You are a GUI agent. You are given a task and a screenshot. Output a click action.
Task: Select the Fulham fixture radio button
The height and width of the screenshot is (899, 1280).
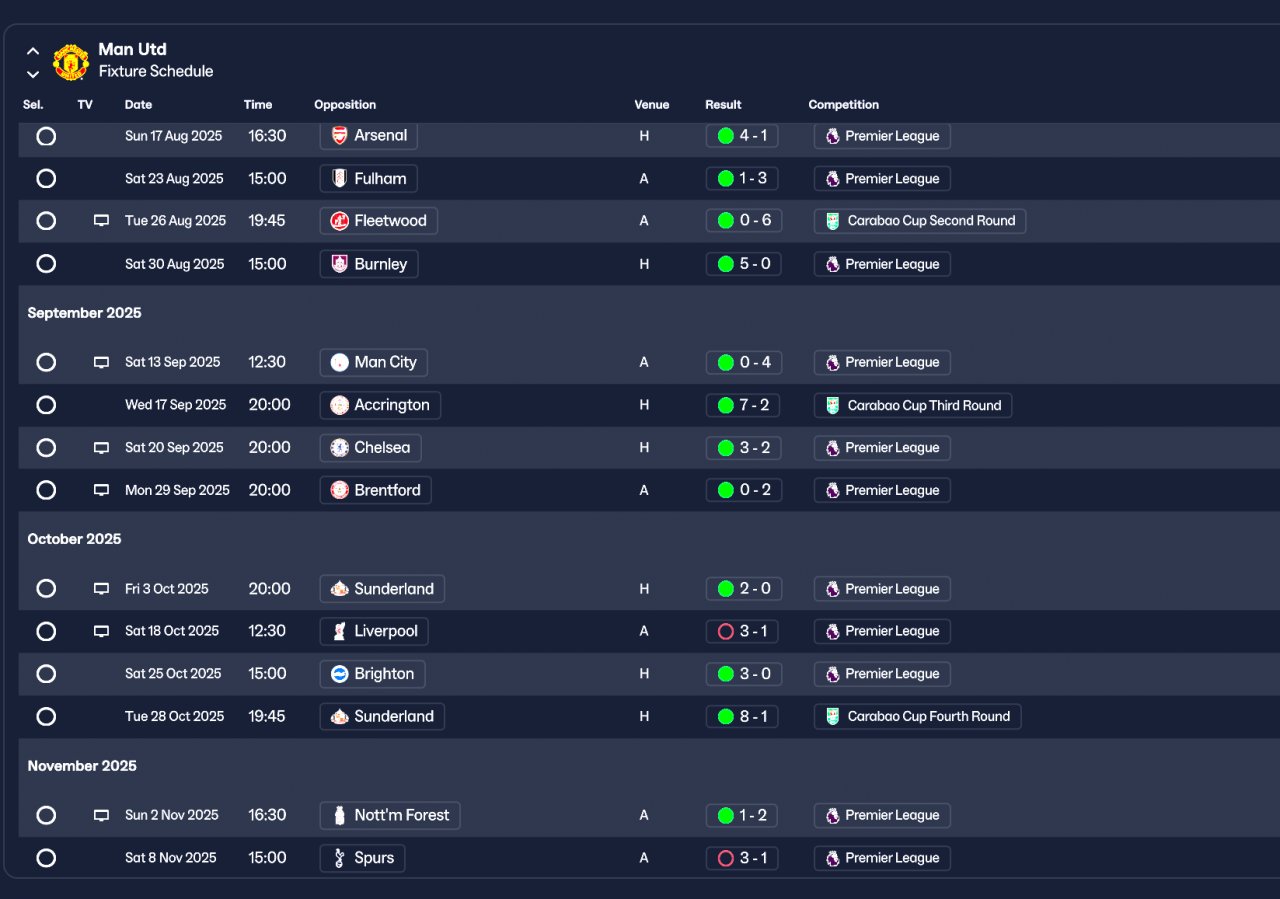(x=46, y=179)
